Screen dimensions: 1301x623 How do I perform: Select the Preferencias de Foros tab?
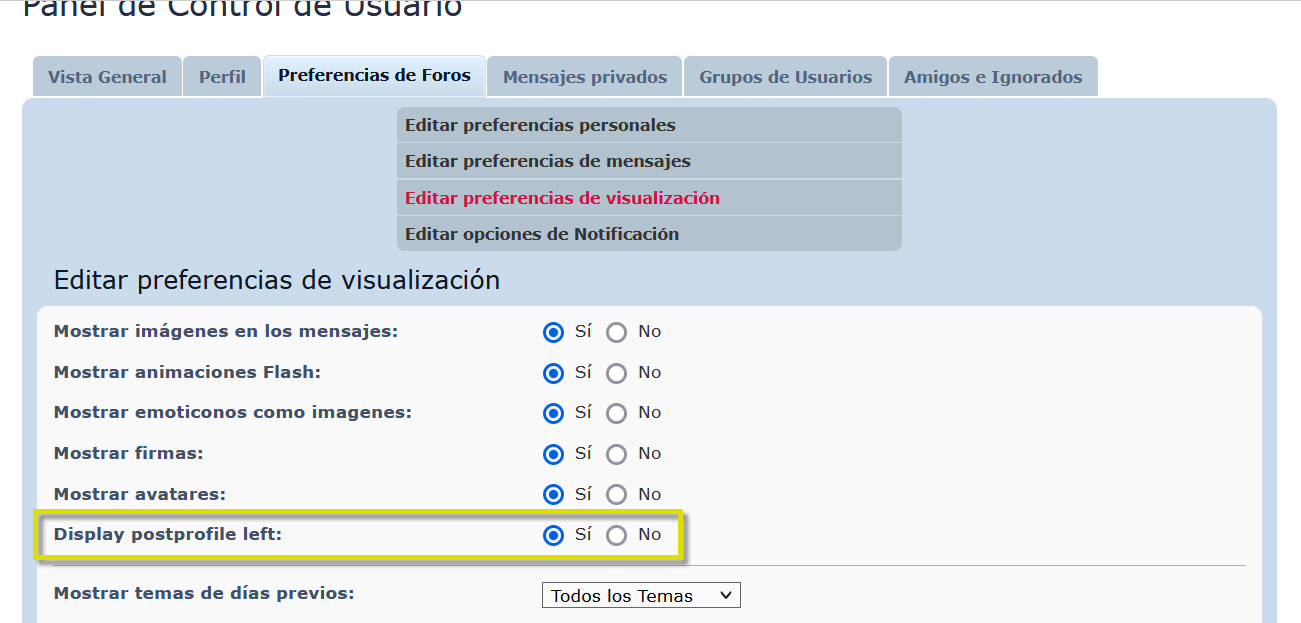click(x=374, y=76)
